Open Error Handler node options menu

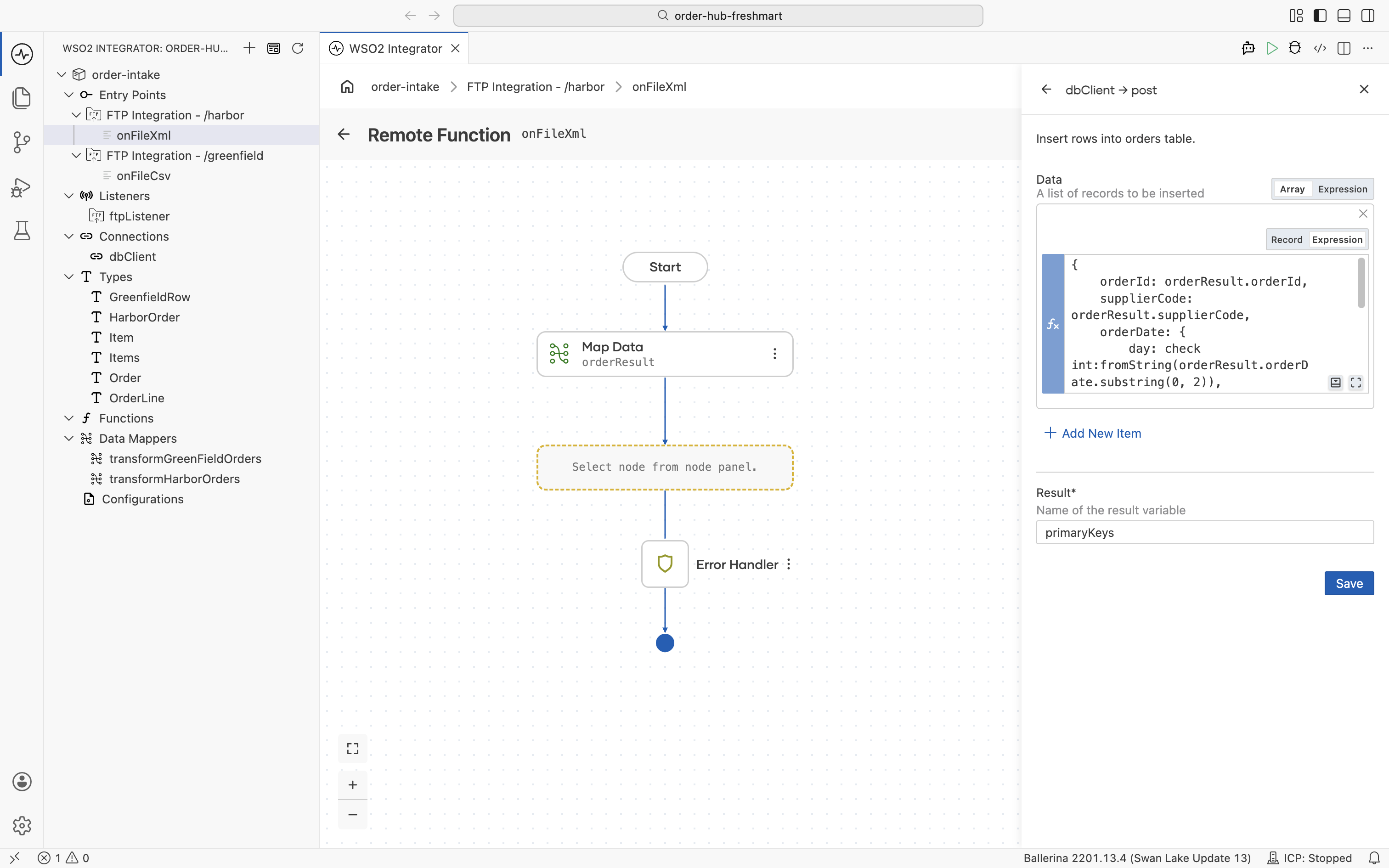(789, 564)
